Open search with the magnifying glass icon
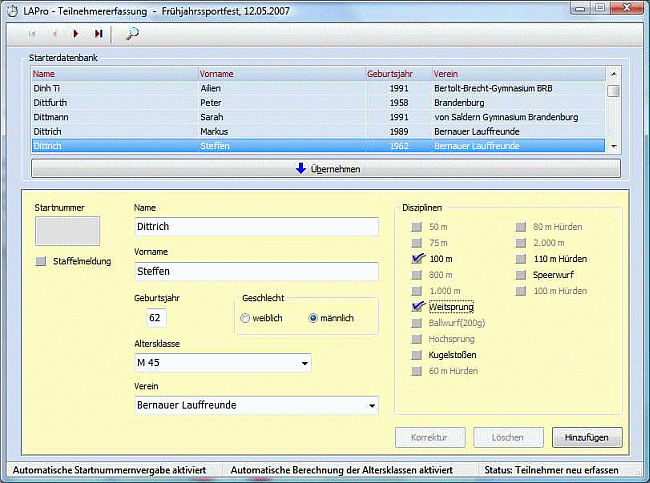 coord(132,33)
